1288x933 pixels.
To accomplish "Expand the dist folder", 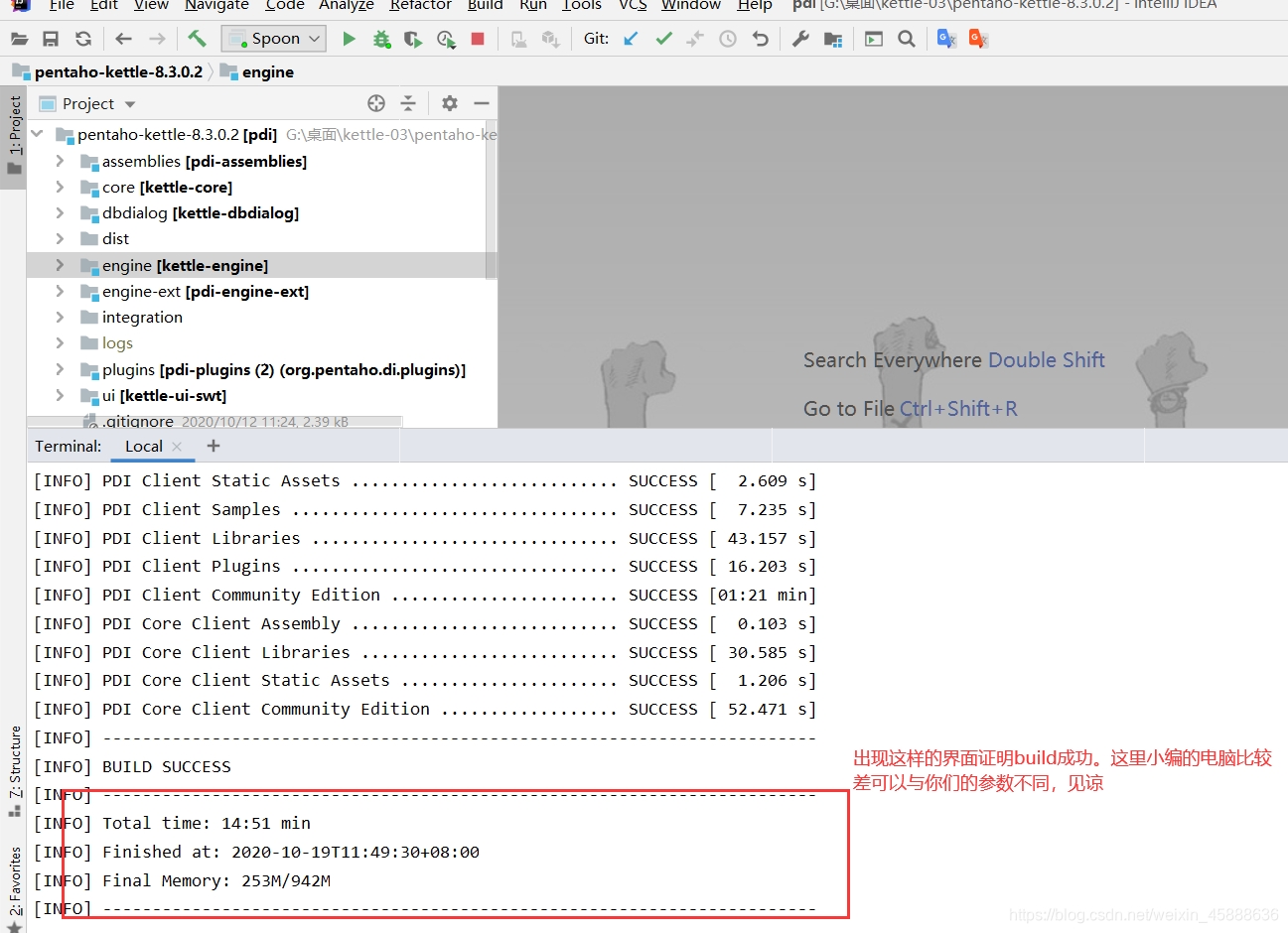I will point(60,238).
